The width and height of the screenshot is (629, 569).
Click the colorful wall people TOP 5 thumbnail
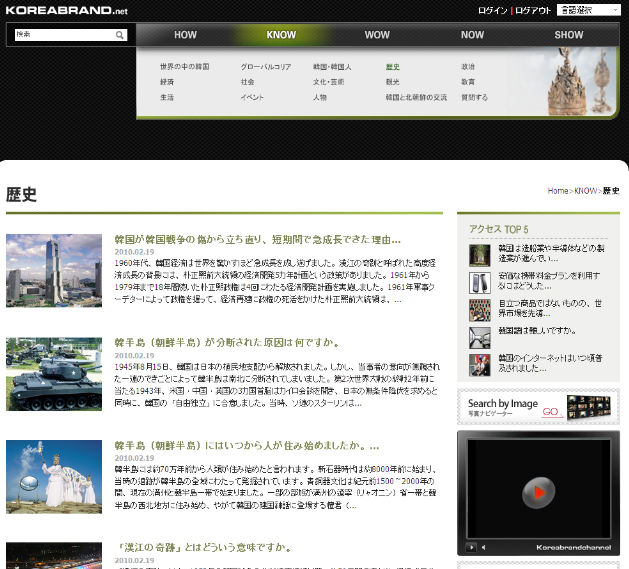tap(479, 310)
